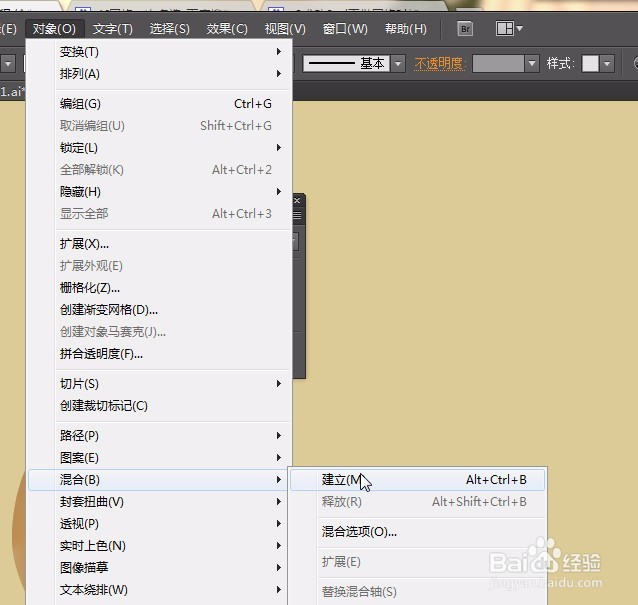Click the 不透明度 link

[x=439, y=63]
